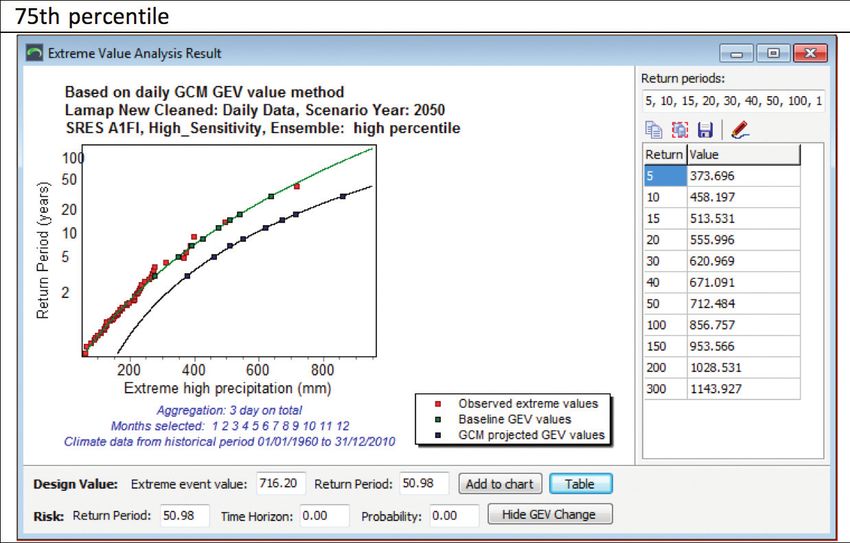Select the value 1028.531 cell

tap(744, 367)
